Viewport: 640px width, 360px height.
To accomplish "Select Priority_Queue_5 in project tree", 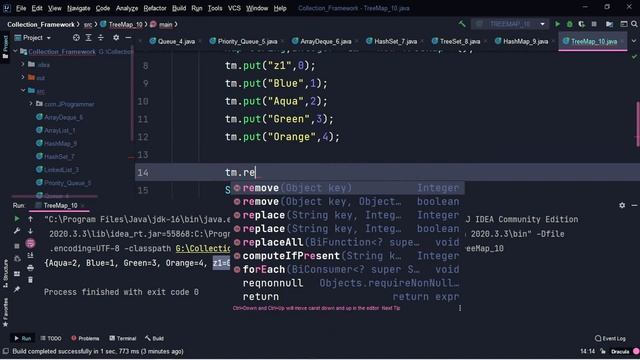I will tap(67, 183).
